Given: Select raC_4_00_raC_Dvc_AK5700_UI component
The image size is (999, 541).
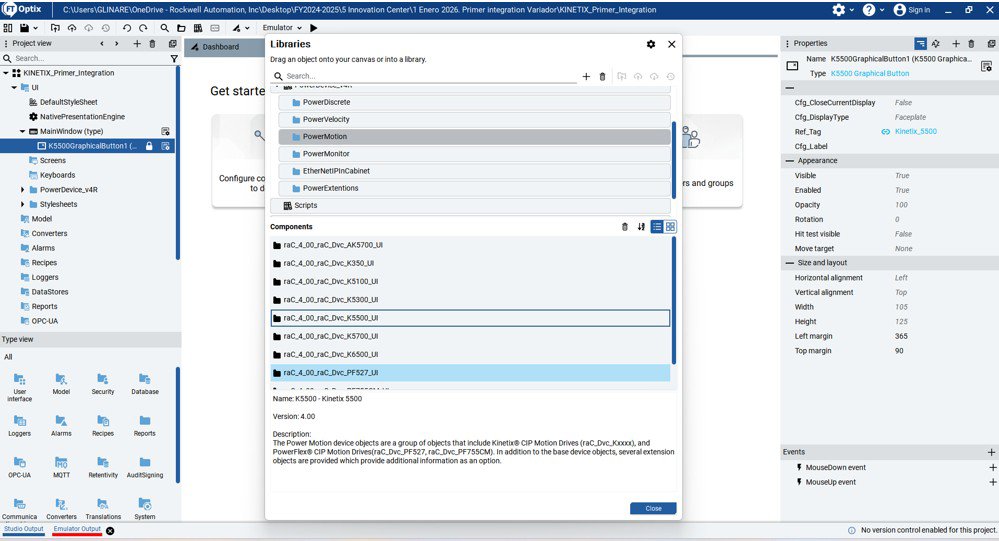Looking at the screenshot, I should (x=470, y=245).
